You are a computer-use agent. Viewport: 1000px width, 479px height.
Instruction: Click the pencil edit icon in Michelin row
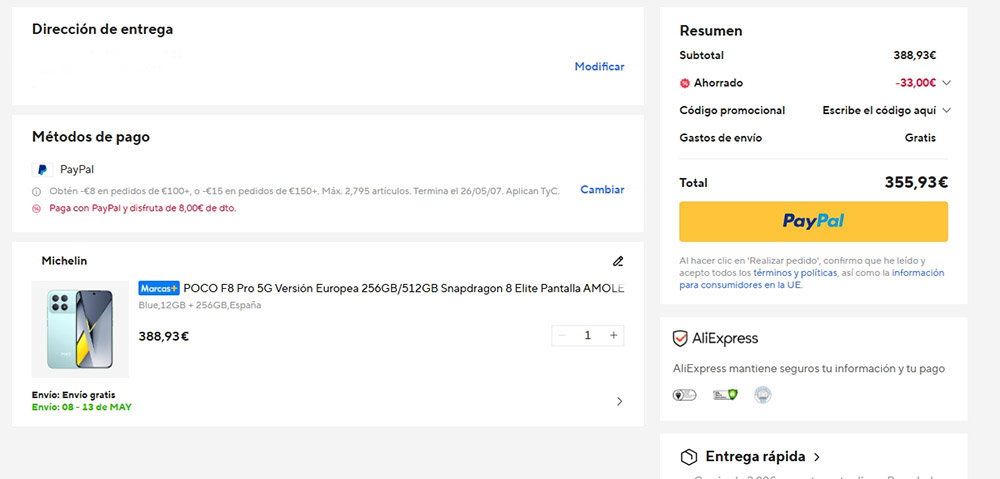(617, 261)
